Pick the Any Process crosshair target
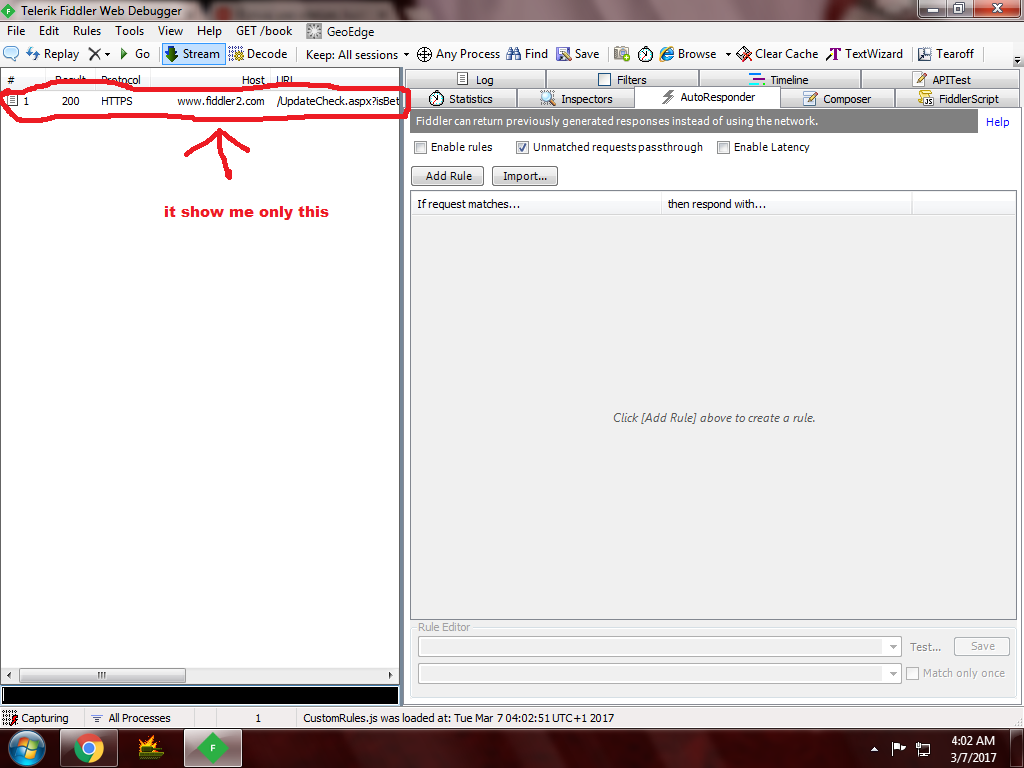 458,54
